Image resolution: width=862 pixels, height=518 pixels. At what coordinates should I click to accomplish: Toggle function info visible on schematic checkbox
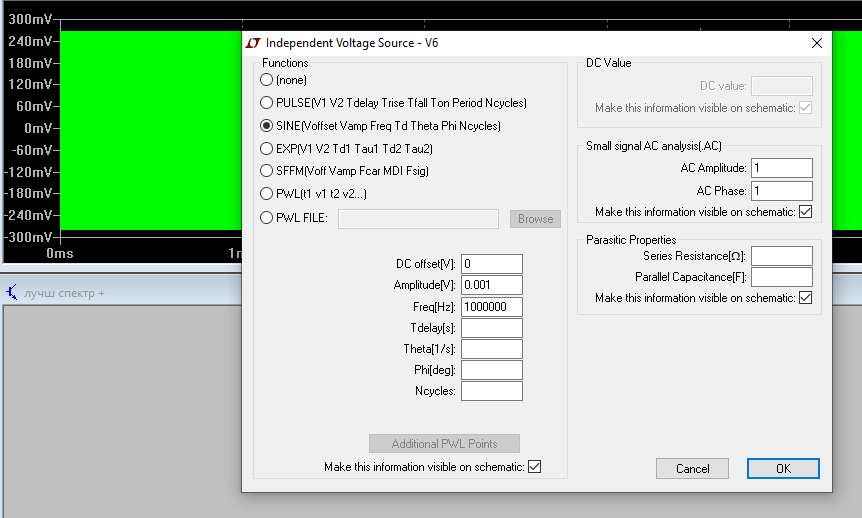534,467
